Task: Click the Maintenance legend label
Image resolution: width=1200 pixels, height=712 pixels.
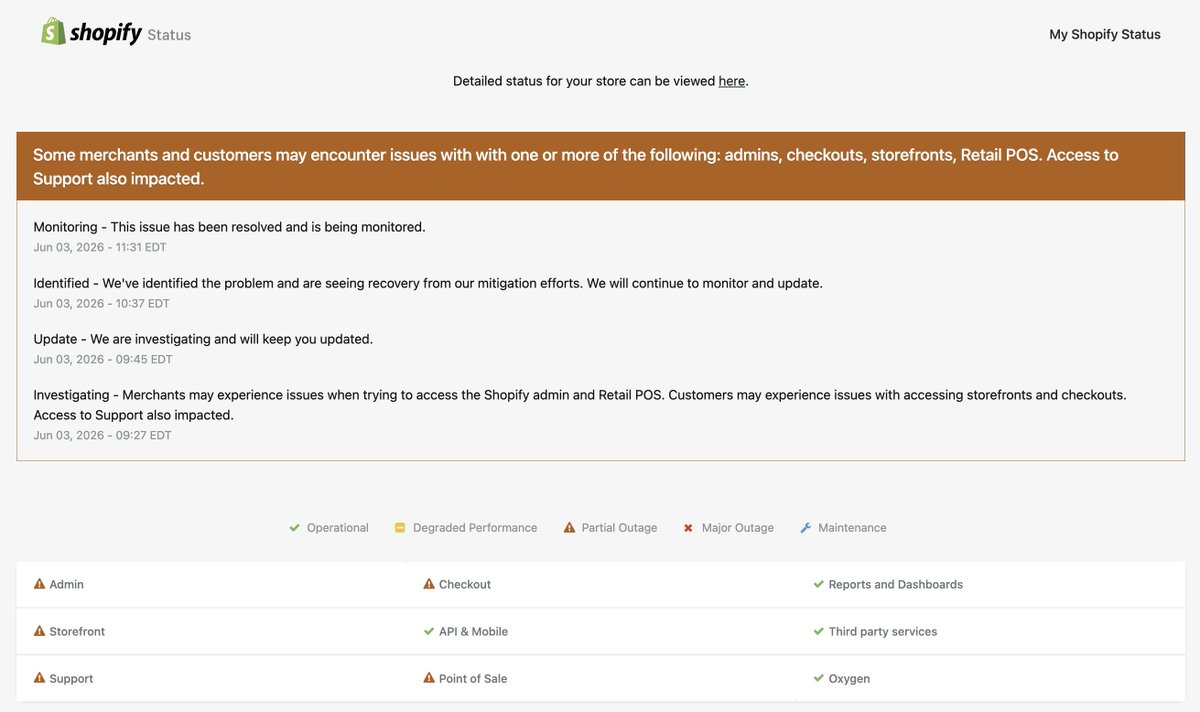Action: (852, 527)
